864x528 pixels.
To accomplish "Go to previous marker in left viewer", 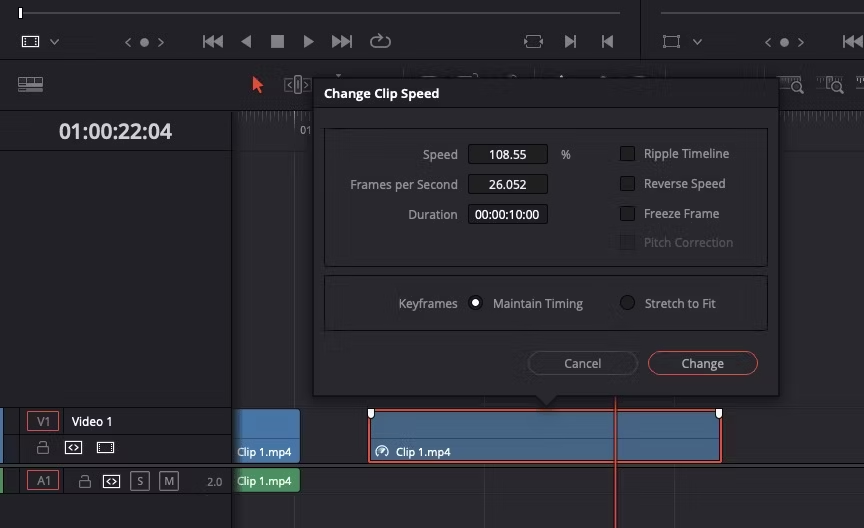I will coord(128,42).
